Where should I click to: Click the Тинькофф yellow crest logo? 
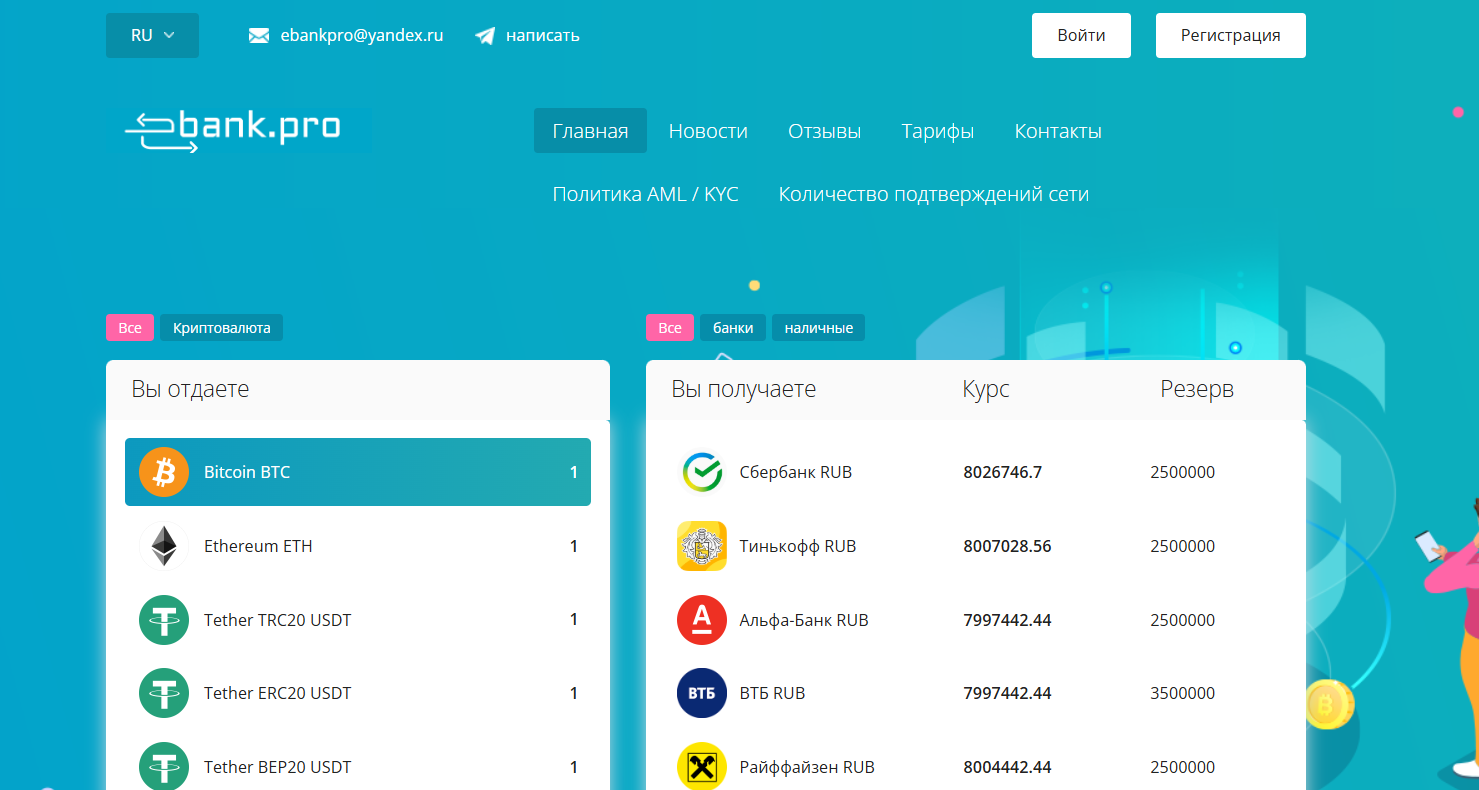702,546
